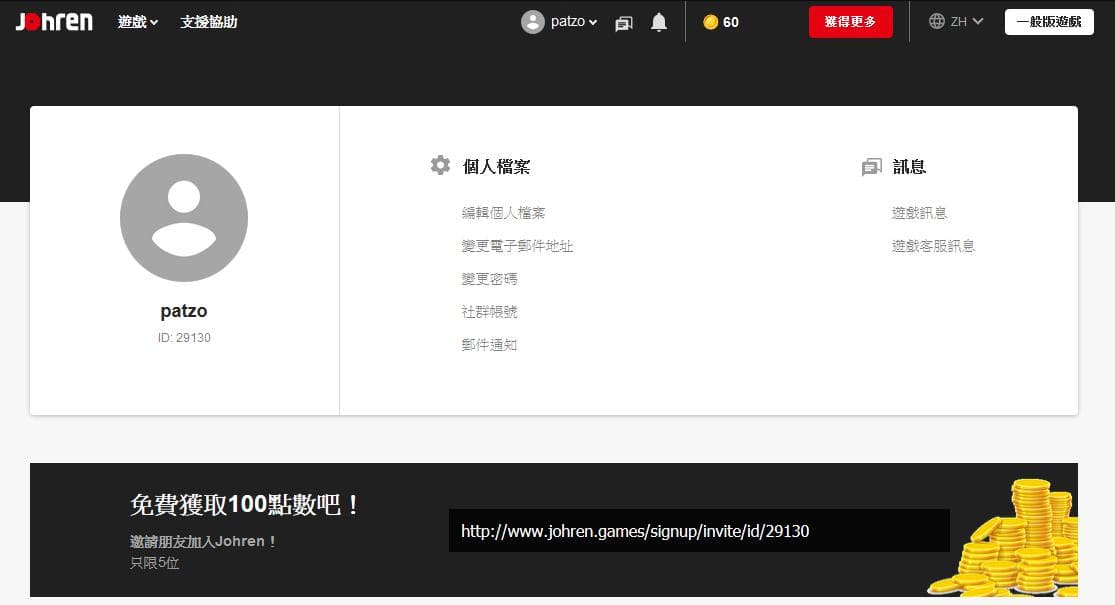
Task: Open the 遊戲訊息 link
Action: (919, 213)
